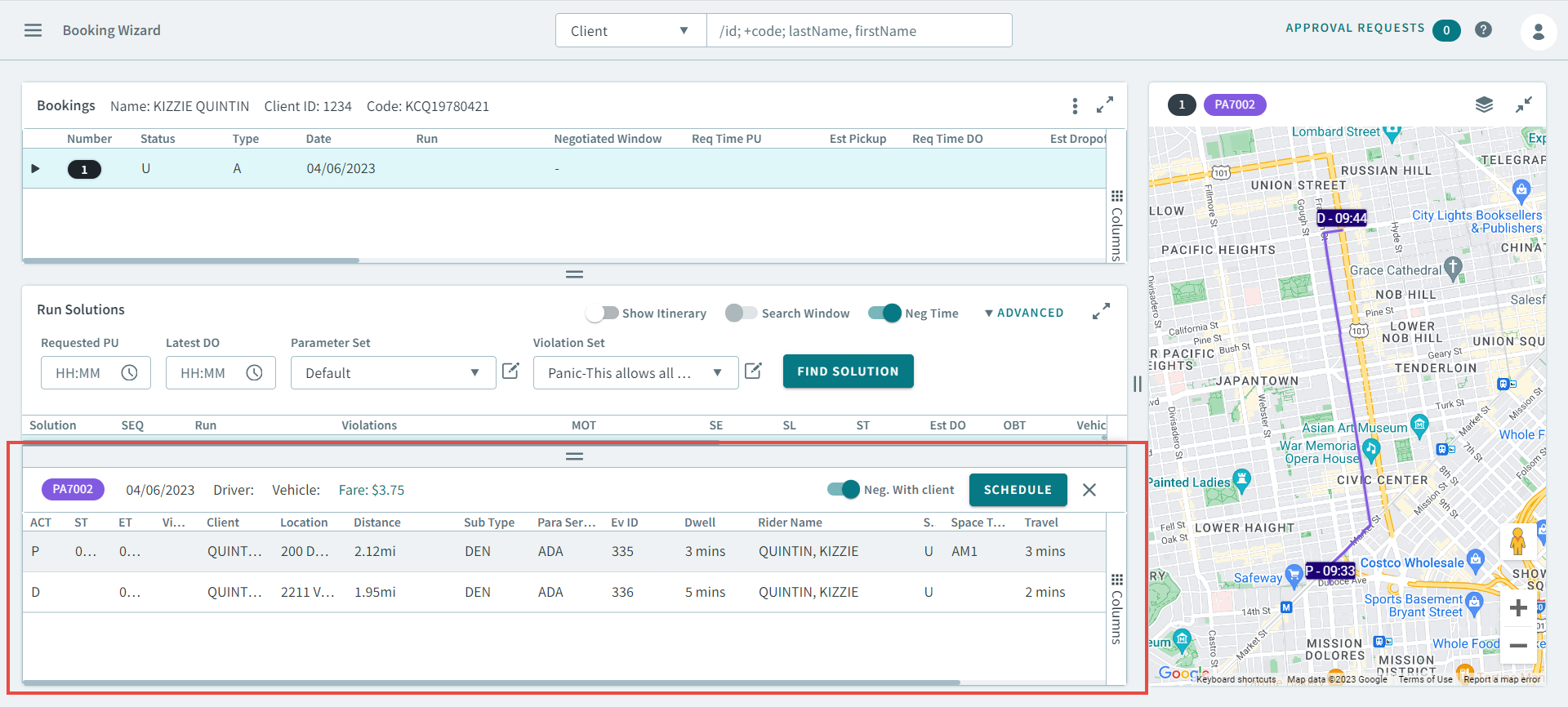
Task: Open Columns side tab in Bookings grid
Action: click(1116, 225)
